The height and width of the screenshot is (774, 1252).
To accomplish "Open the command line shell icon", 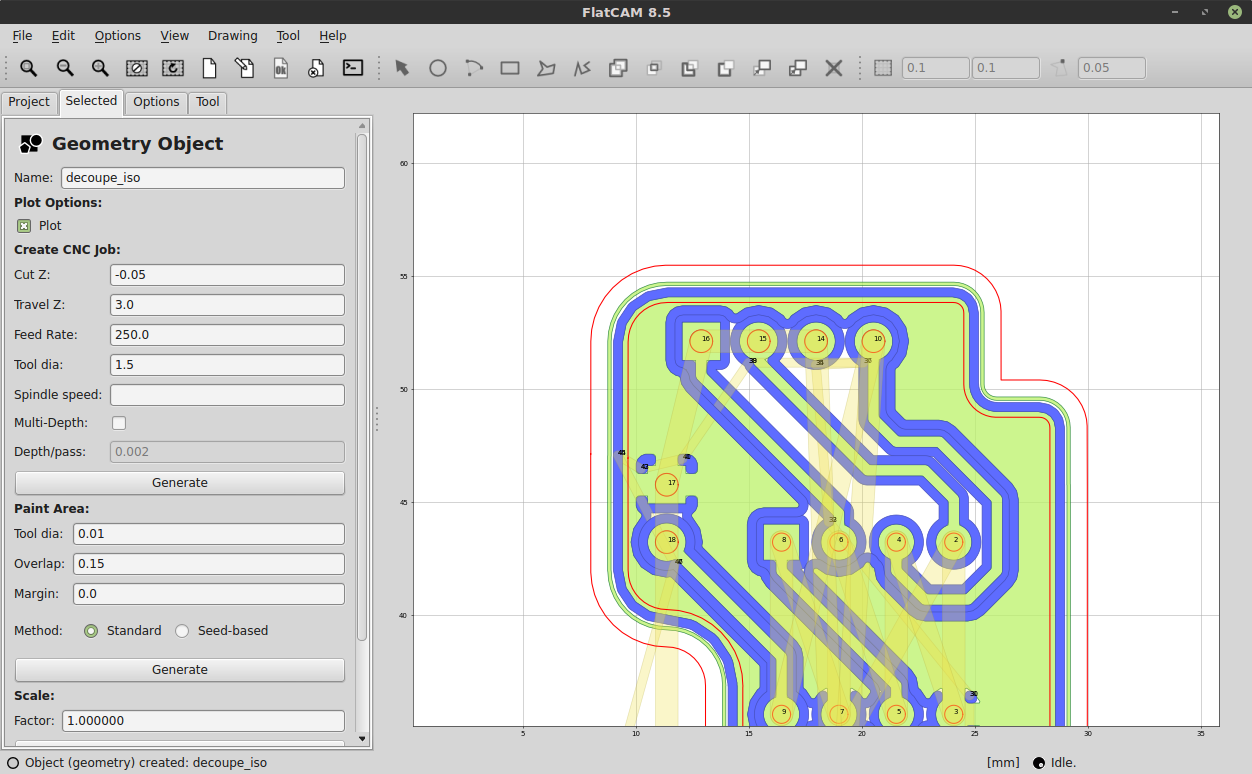I will pyautogui.click(x=353, y=68).
